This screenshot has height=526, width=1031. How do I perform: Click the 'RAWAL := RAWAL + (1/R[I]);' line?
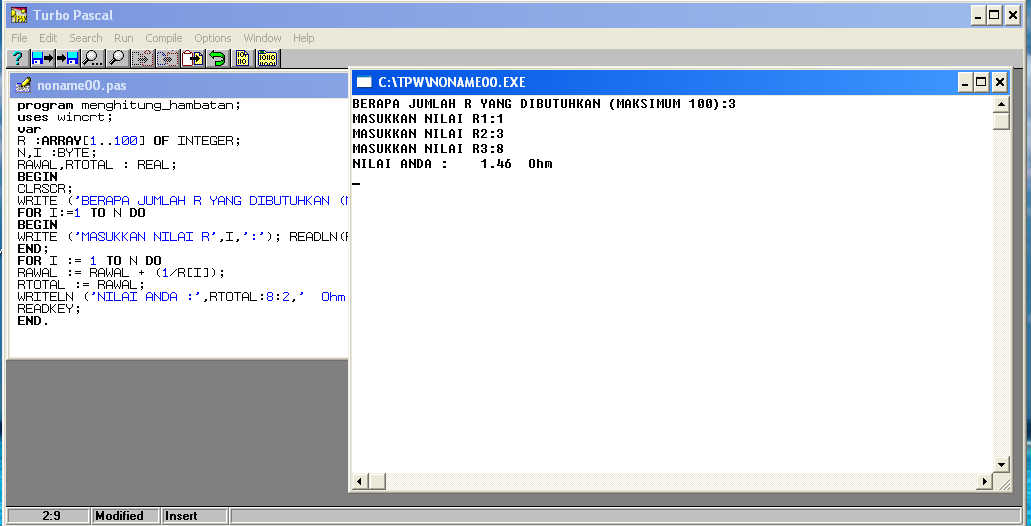[121, 273]
